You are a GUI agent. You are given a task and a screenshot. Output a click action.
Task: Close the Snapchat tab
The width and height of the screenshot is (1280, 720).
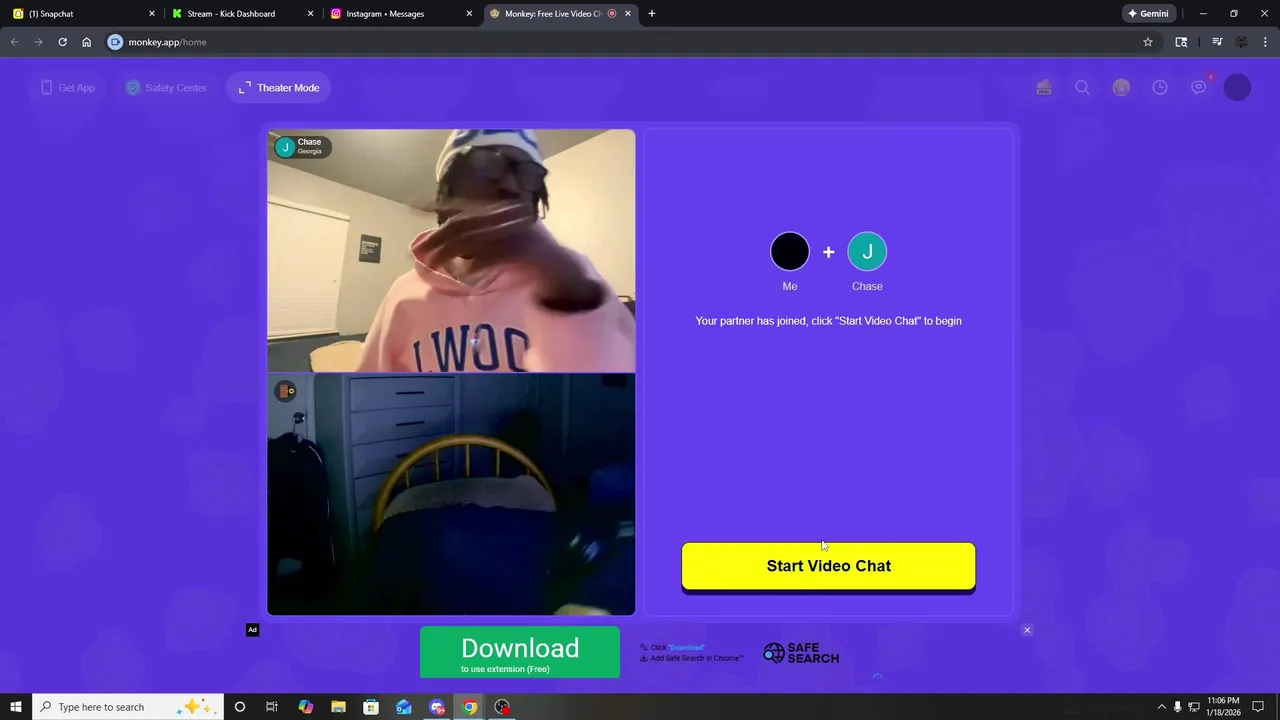coord(152,14)
